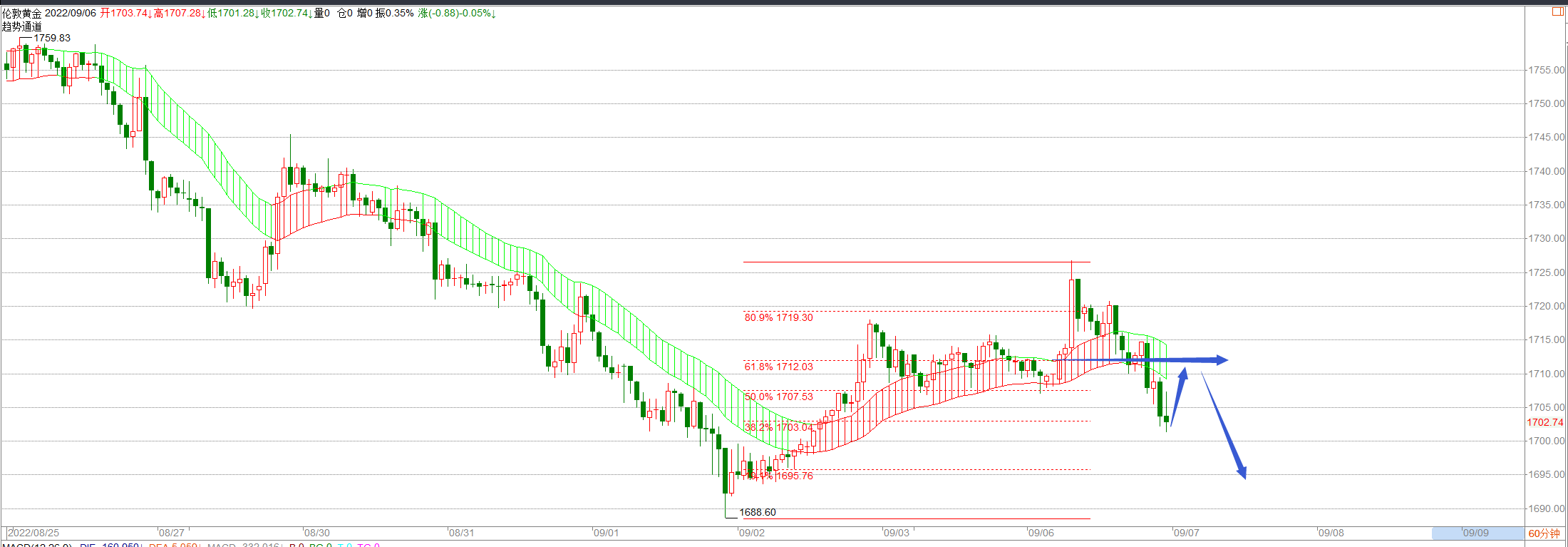Click the header date 2022/09/06
1568x547 pixels.
pos(71,14)
